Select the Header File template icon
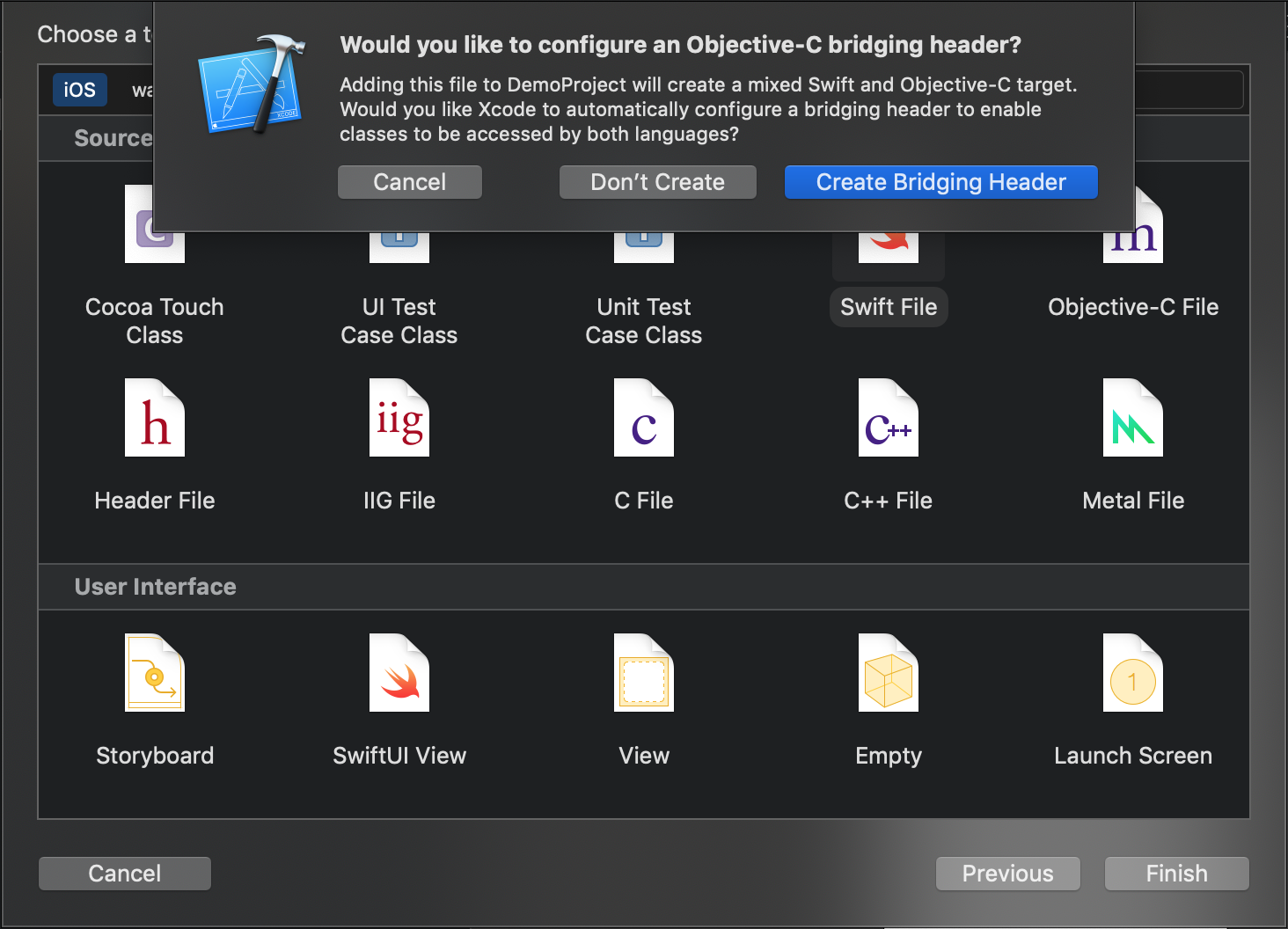This screenshot has width=1288, height=929. point(155,418)
